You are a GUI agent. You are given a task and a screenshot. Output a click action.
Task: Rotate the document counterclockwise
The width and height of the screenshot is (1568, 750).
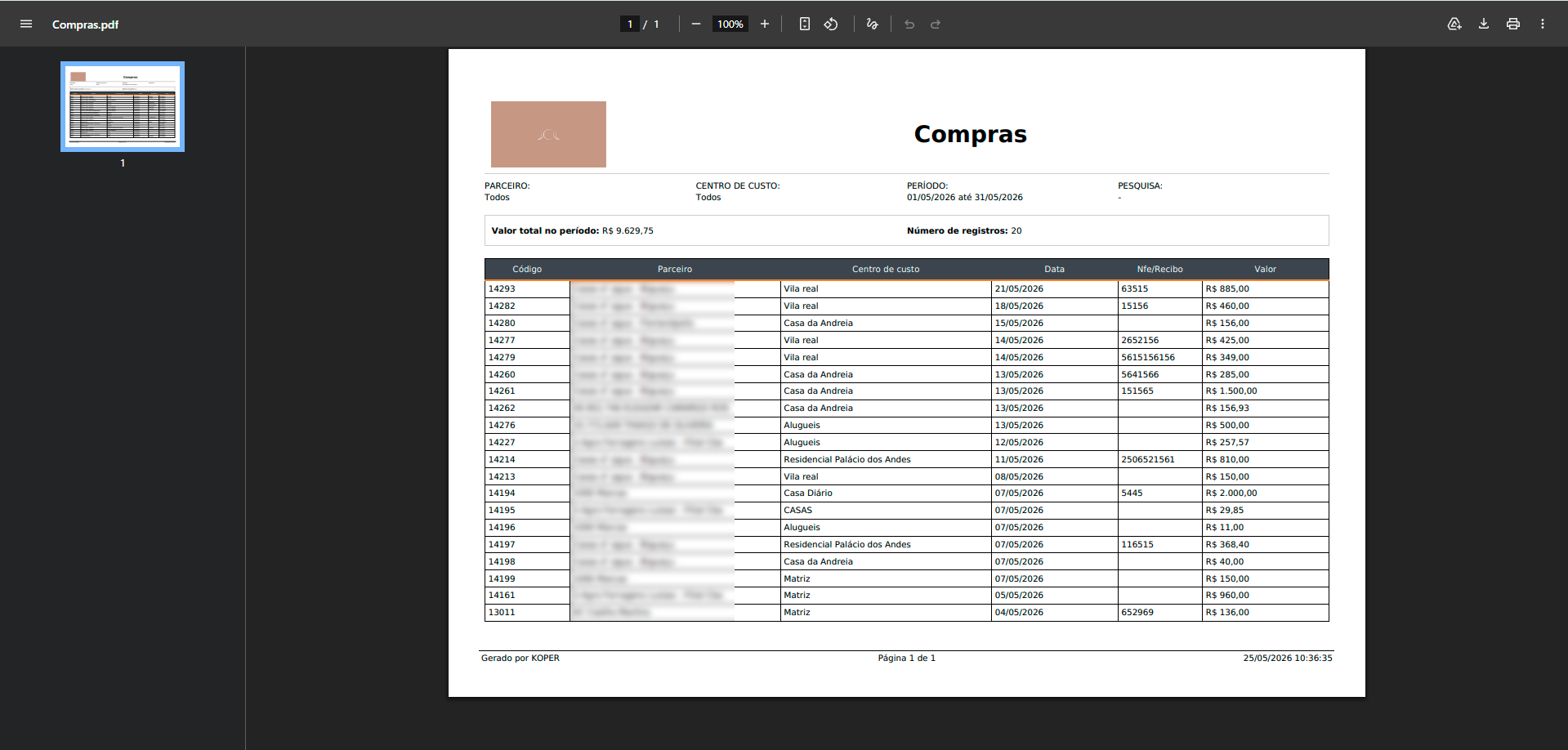pos(831,25)
